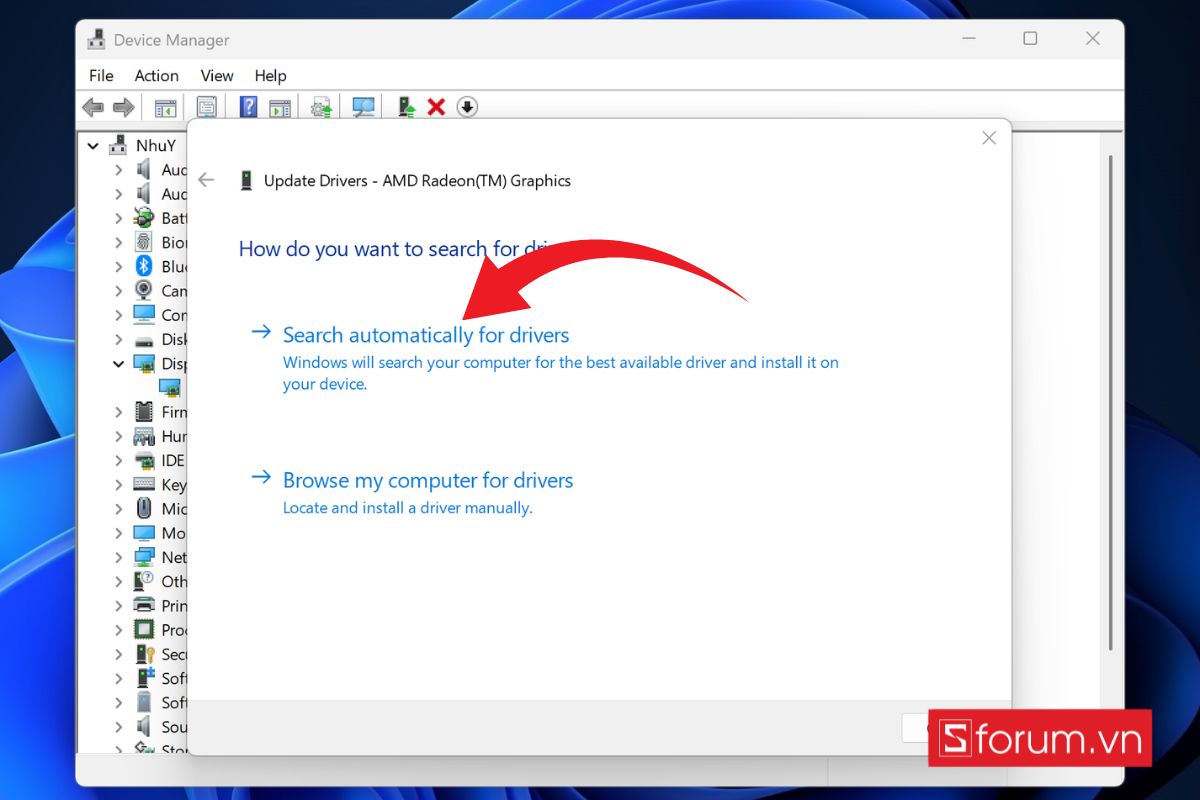Expand the Firmware category chevron

[x=118, y=411]
